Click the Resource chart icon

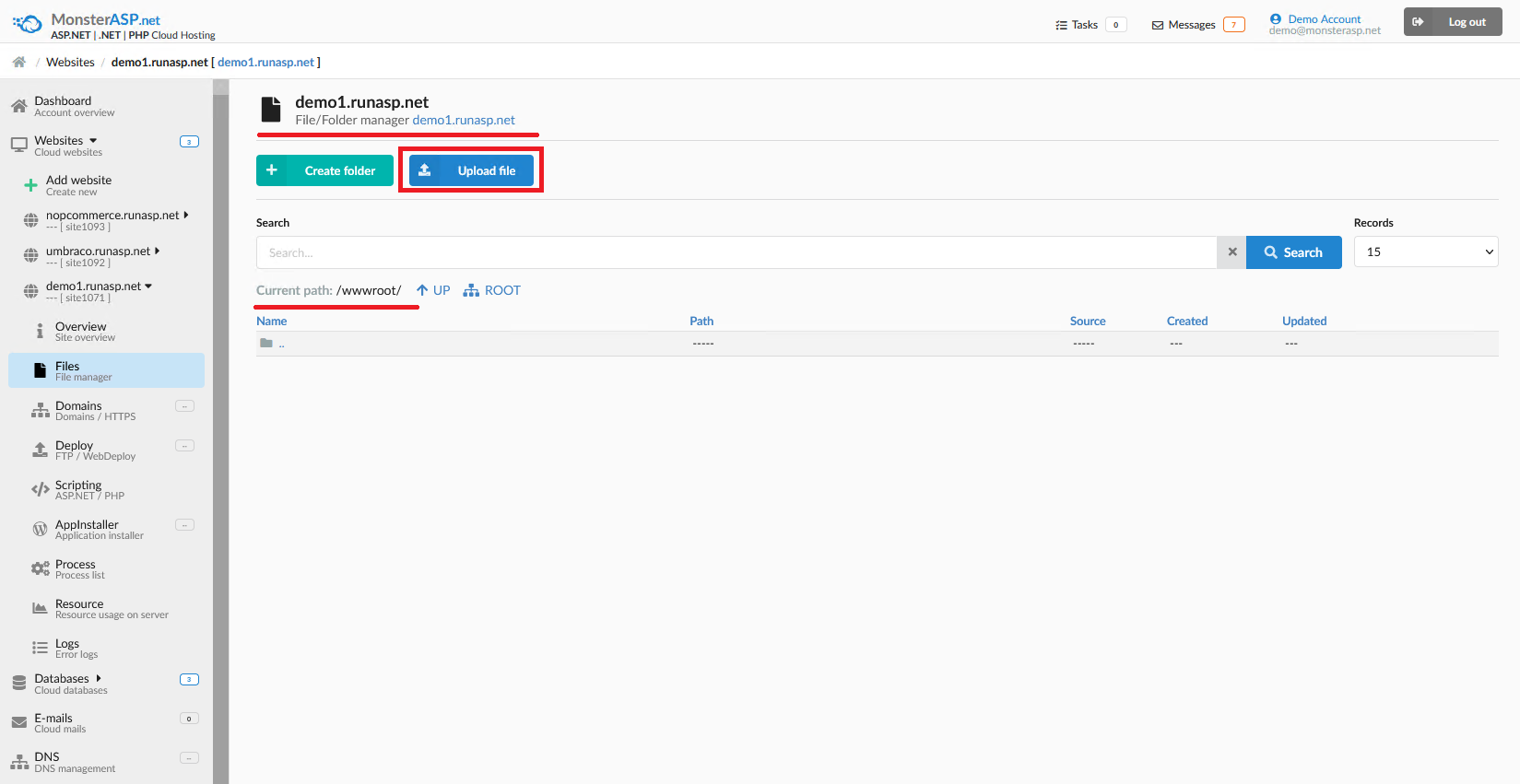click(40, 608)
